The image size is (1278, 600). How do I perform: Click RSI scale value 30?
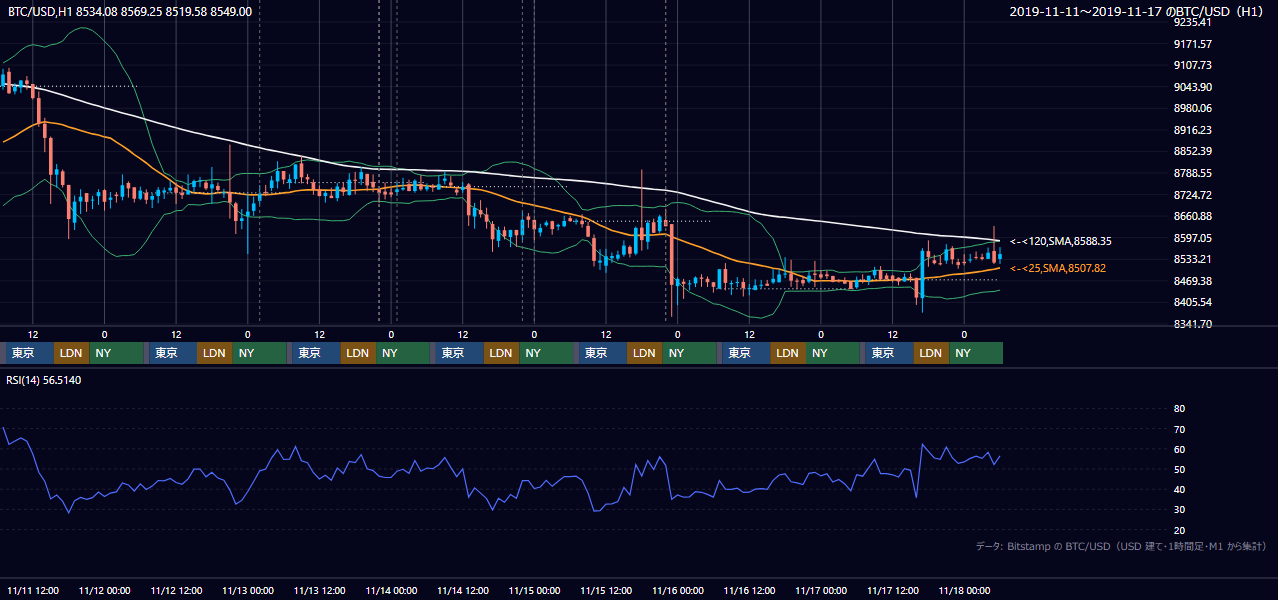click(x=1179, y=510)
